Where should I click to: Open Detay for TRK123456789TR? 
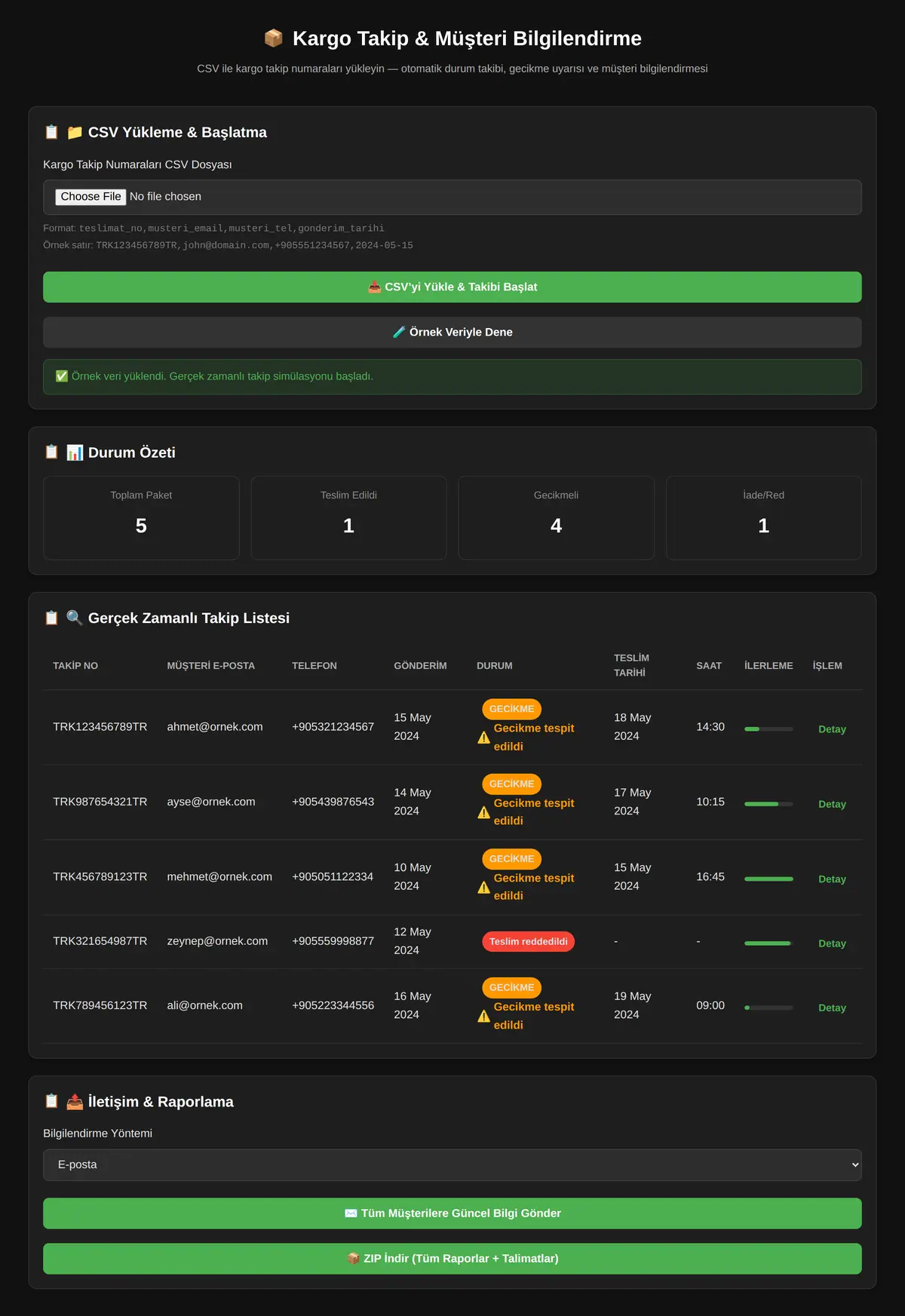[832, 729]
